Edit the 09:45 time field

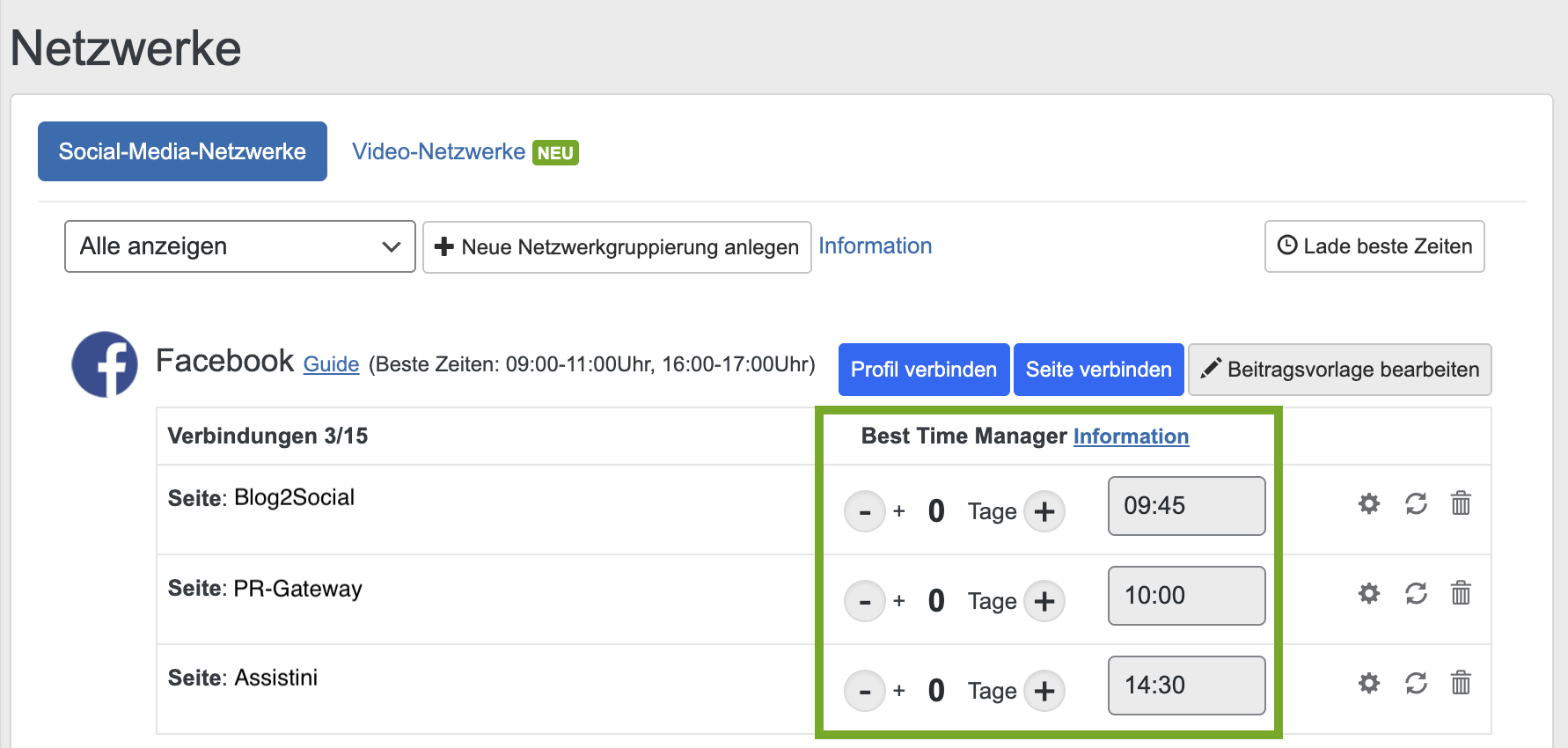(1186, 506)
